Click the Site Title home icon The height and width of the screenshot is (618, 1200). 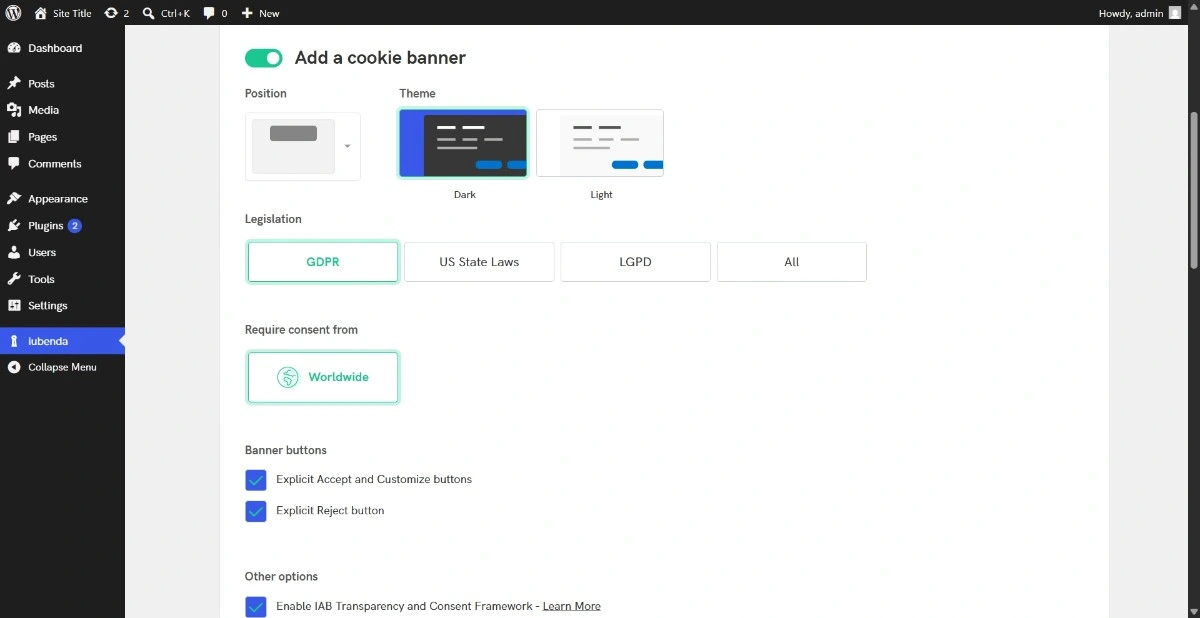tap(40, 13)
